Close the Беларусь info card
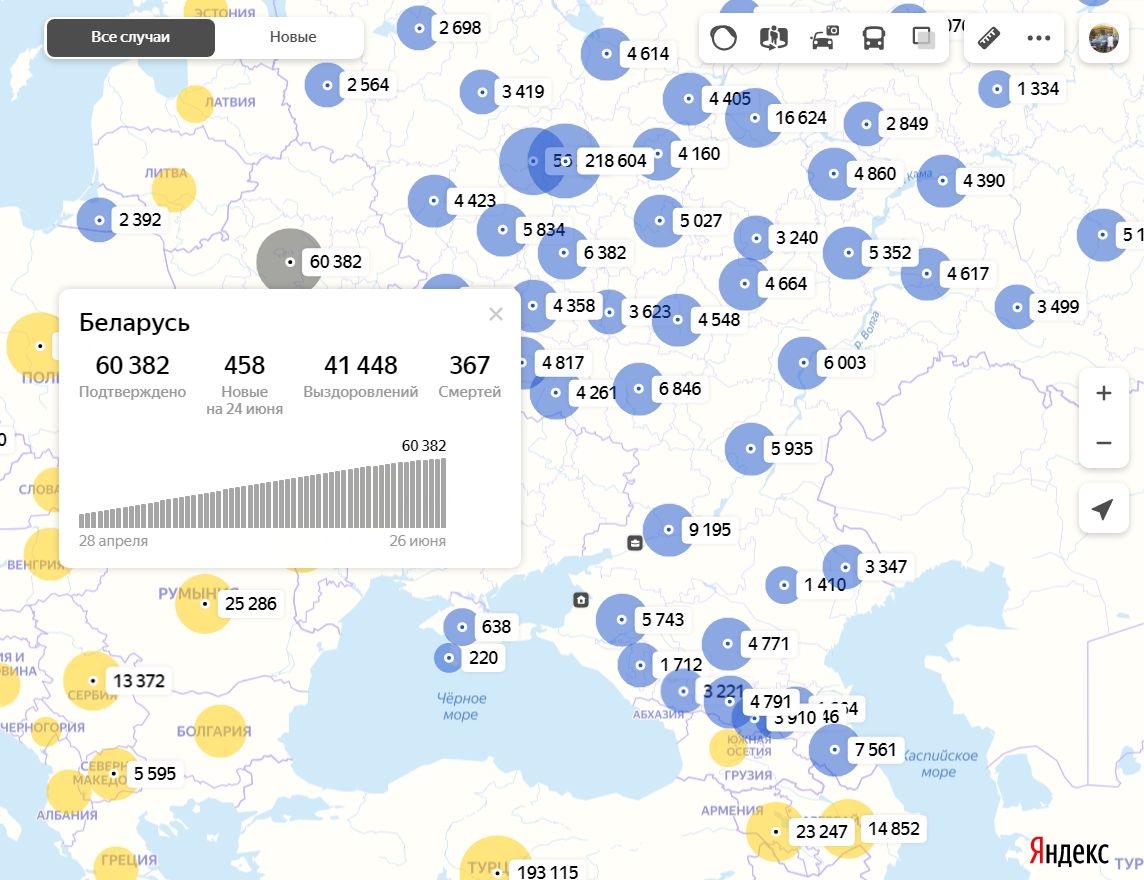The image size is (1144, 880). (495, 314)
